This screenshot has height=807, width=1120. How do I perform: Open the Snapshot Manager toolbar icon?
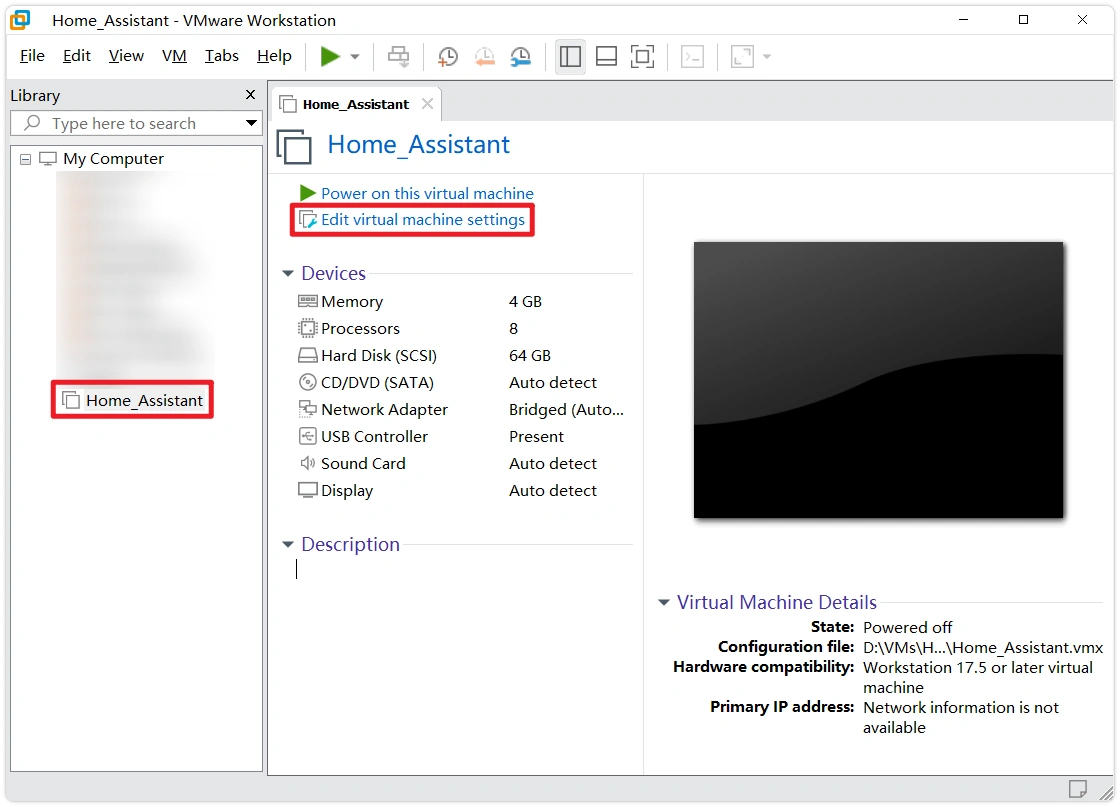tap(521, 56)
